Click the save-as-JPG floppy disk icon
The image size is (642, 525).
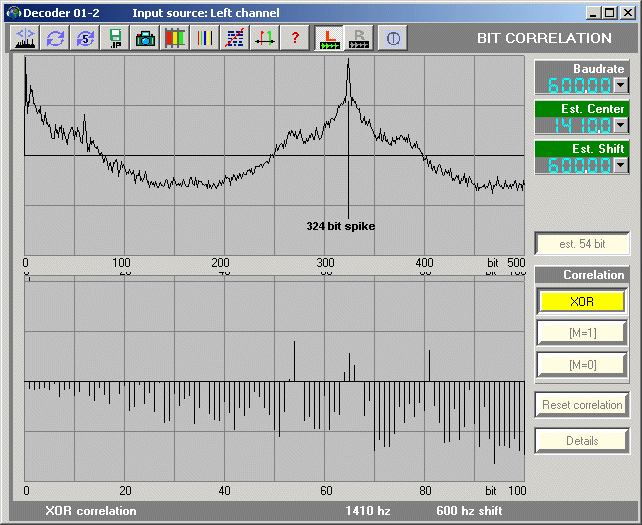coord(115,38)
